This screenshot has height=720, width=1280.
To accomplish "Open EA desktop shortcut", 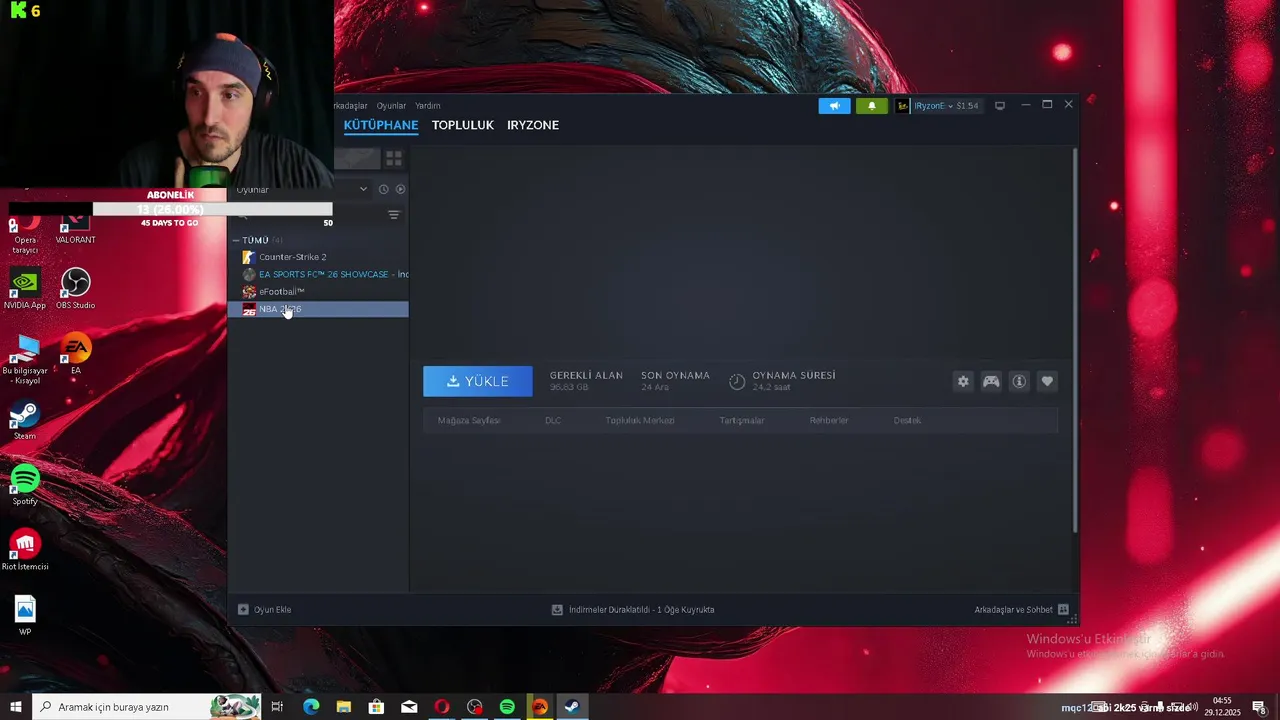I will 76,355.
